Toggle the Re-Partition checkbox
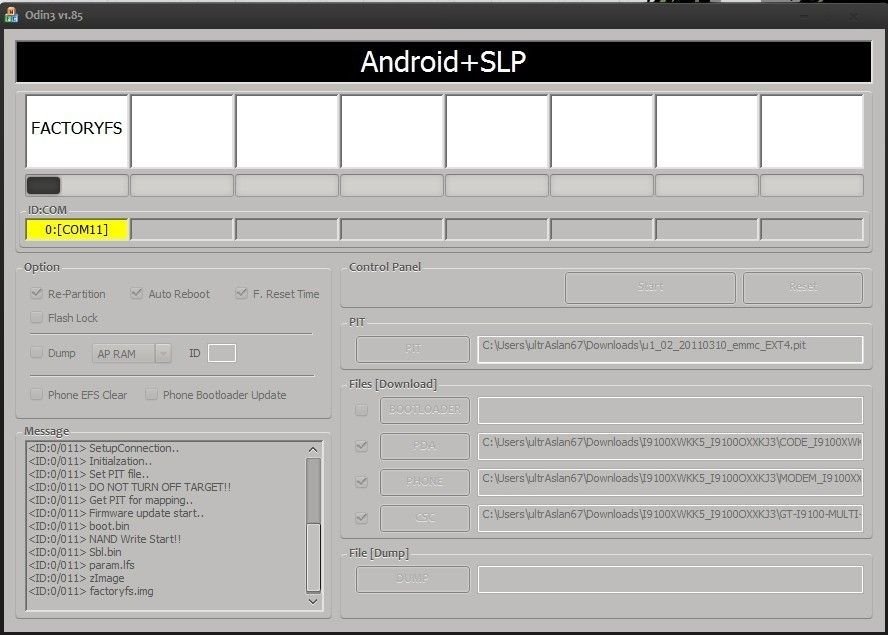The height and width of the screenshot is (635, 888). [37, 293]
